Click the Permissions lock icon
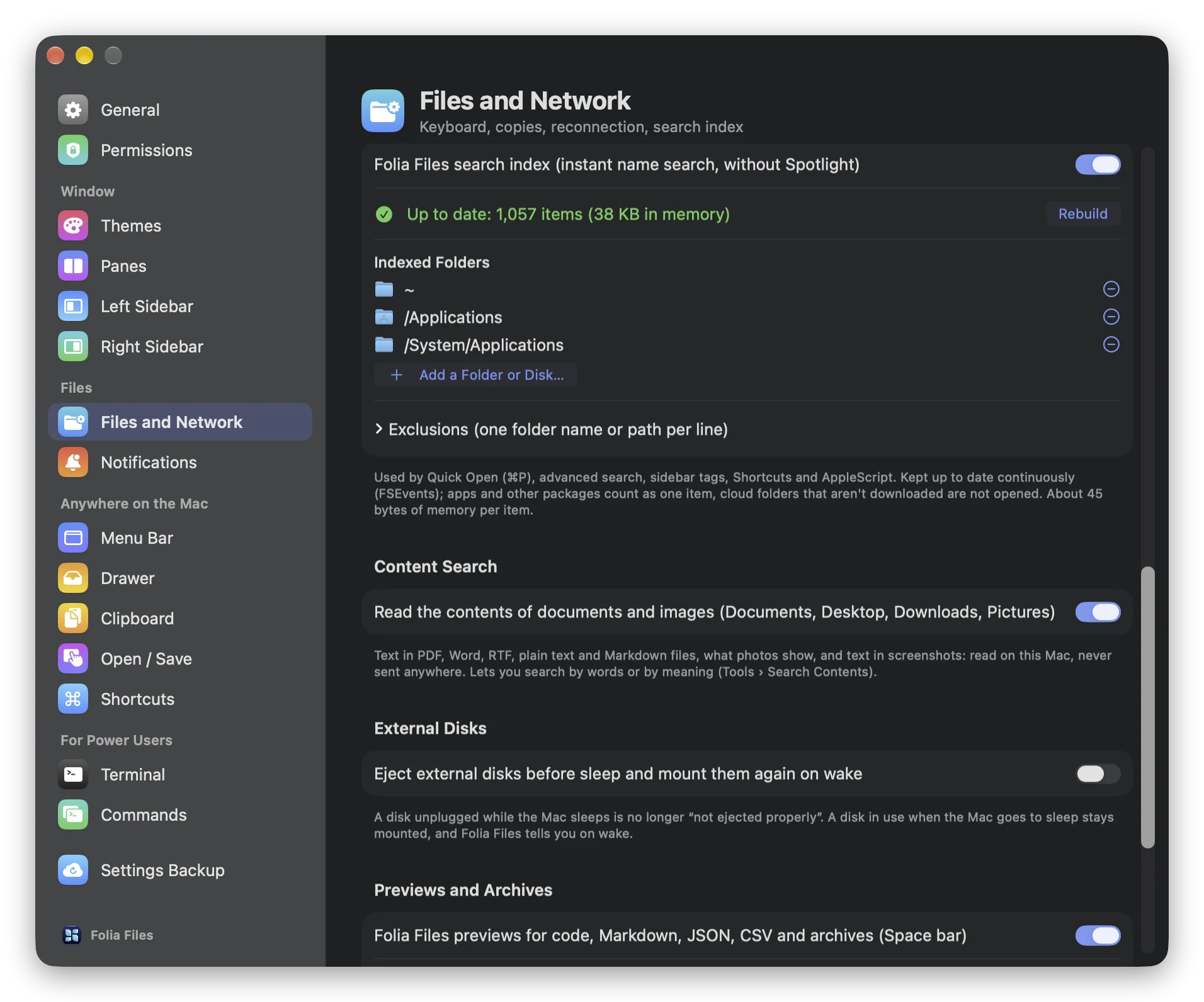This screenshot has height=1002, width=1204. point(73,150)
